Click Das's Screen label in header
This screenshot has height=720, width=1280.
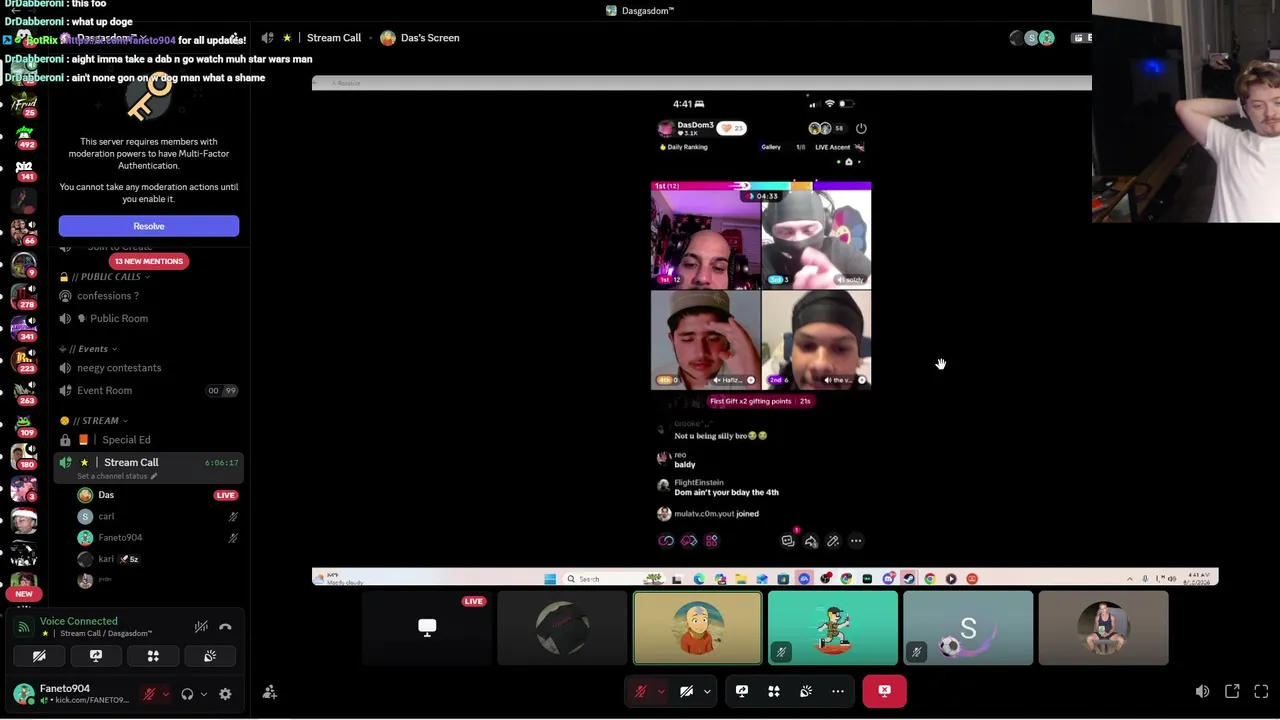click(430, 38)
